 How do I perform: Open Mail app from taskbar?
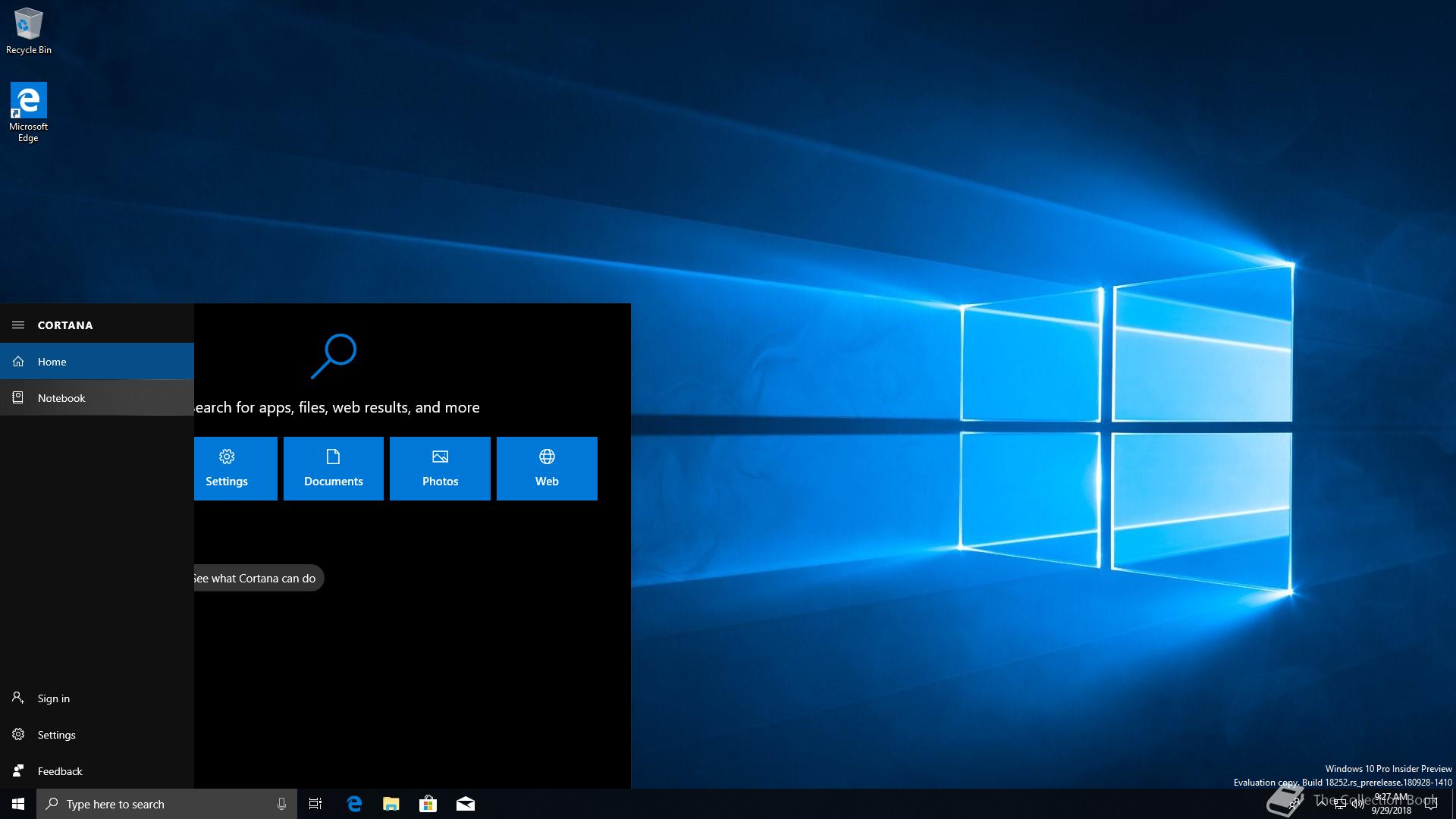point(465,805)
